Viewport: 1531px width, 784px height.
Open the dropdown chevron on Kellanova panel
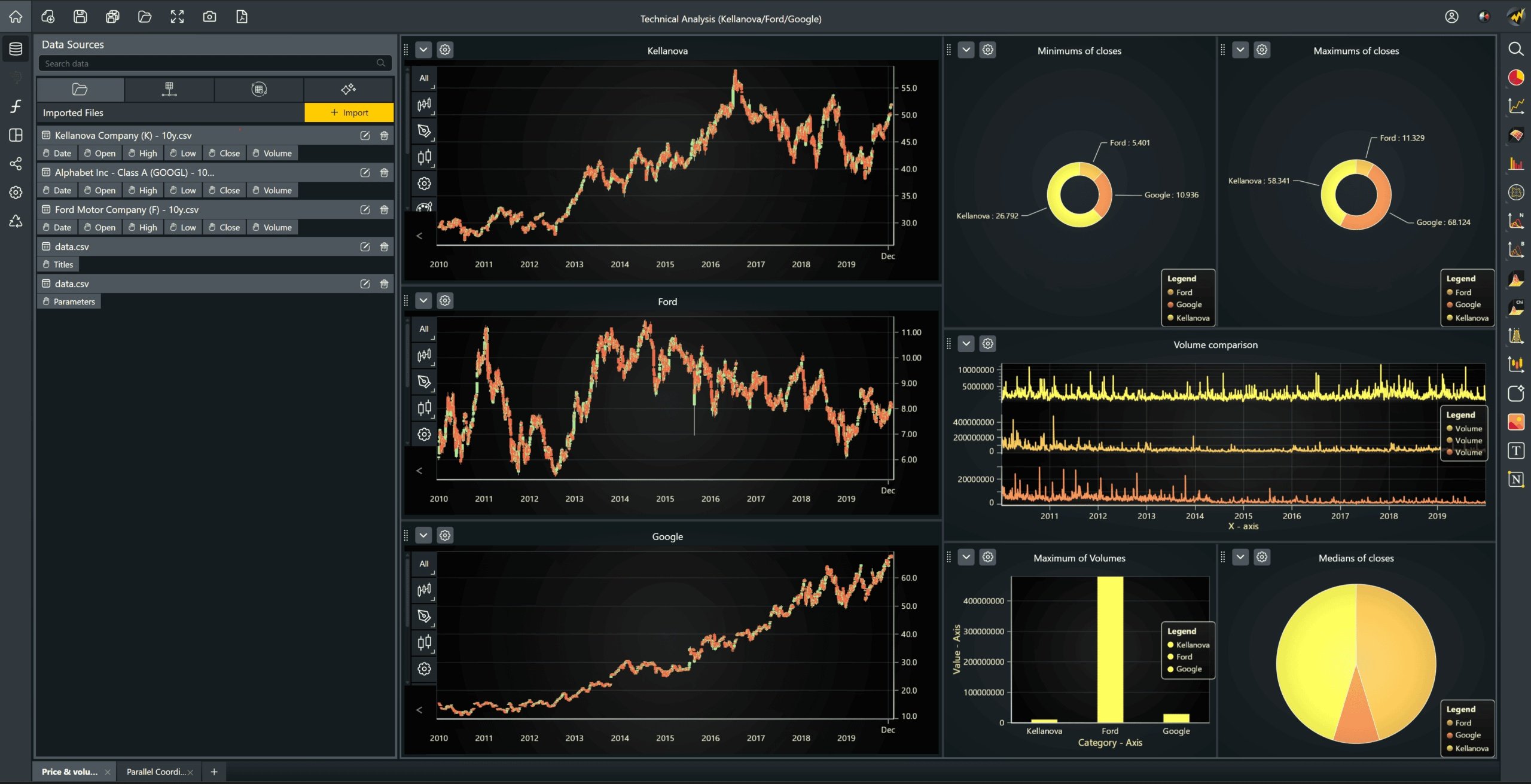coord(424,50)
